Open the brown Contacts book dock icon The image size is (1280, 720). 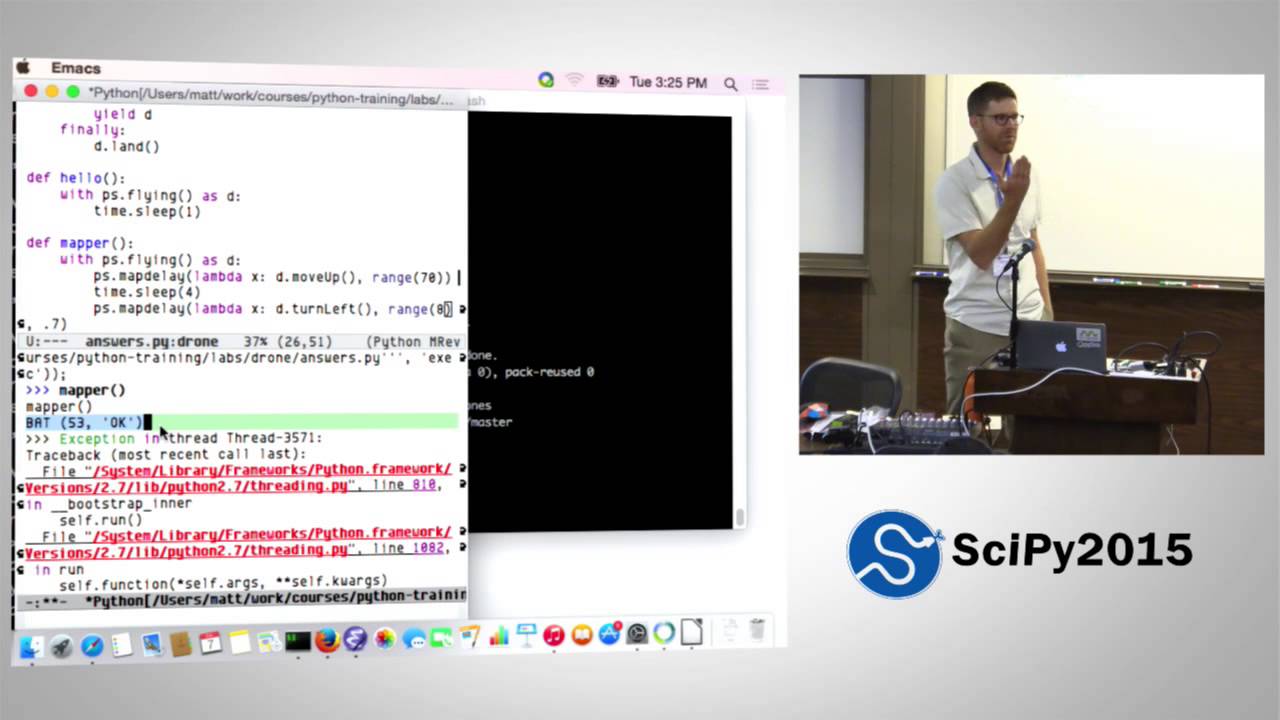(x=181, y=643)
